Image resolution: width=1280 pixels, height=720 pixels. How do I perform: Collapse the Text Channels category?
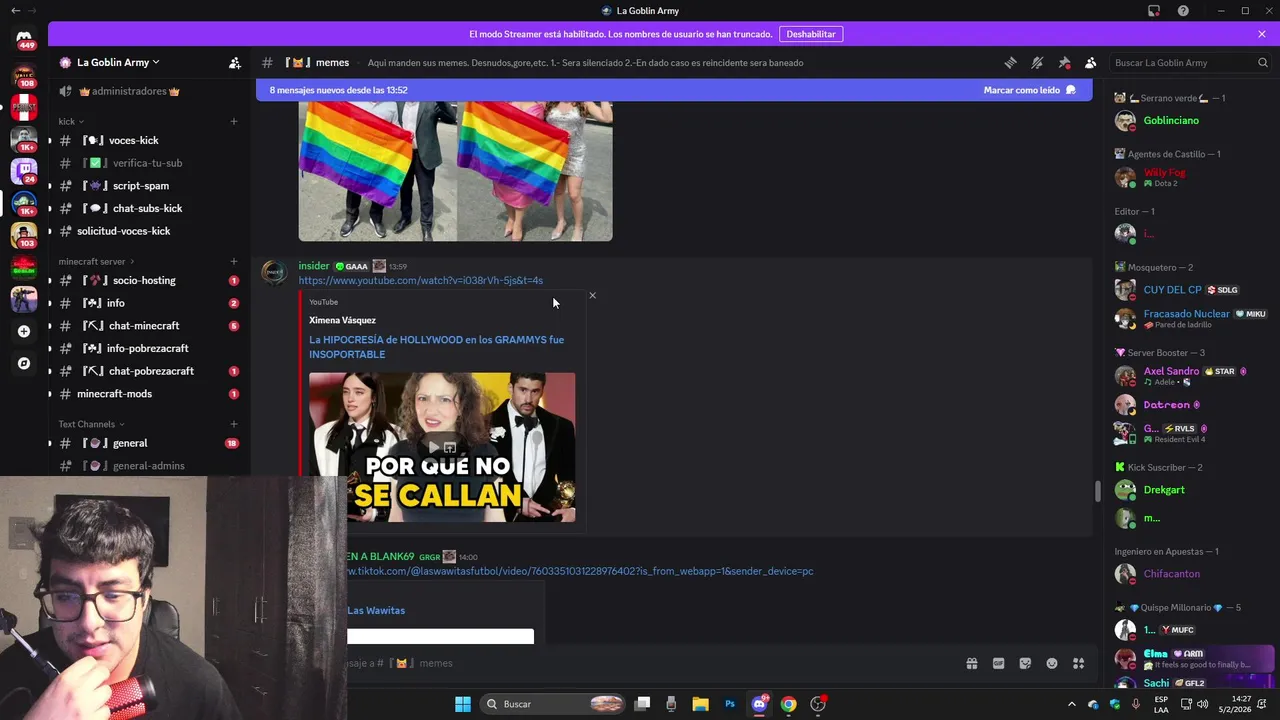[x=91, y=424]
